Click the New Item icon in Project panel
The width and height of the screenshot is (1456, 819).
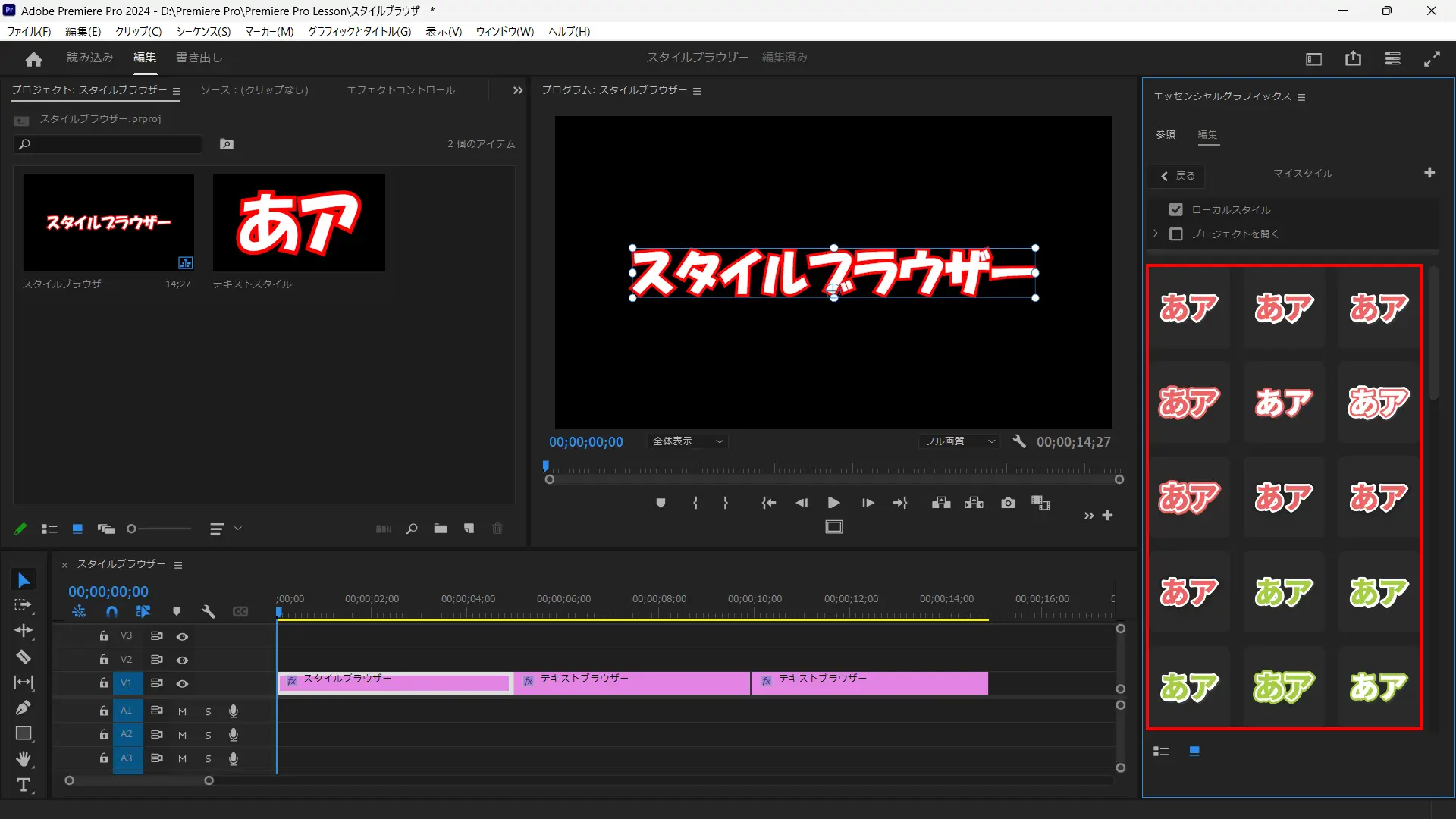click(x=469, y=529)
